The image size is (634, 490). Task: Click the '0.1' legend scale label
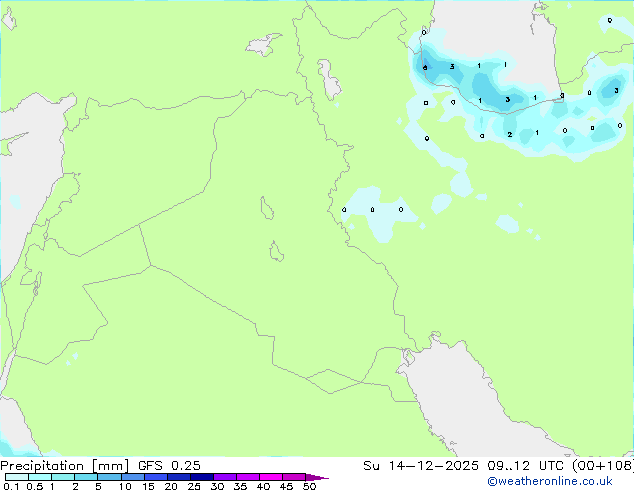pyautogui.click(x=11, y=486)
